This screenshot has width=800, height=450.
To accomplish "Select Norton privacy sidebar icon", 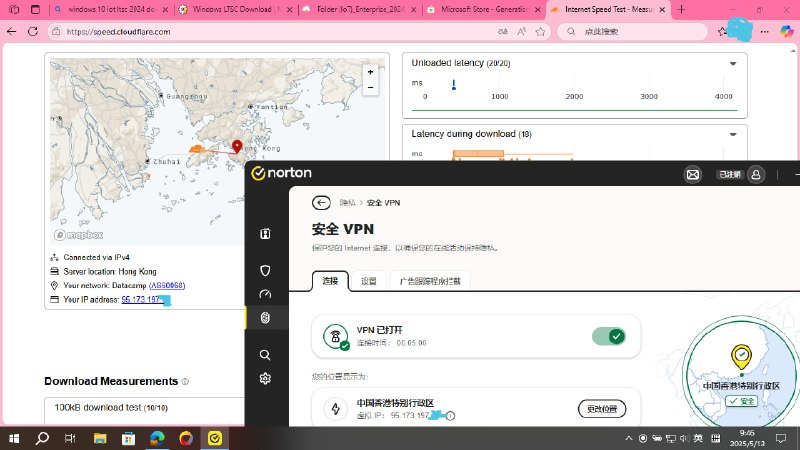I will [265, 317].
